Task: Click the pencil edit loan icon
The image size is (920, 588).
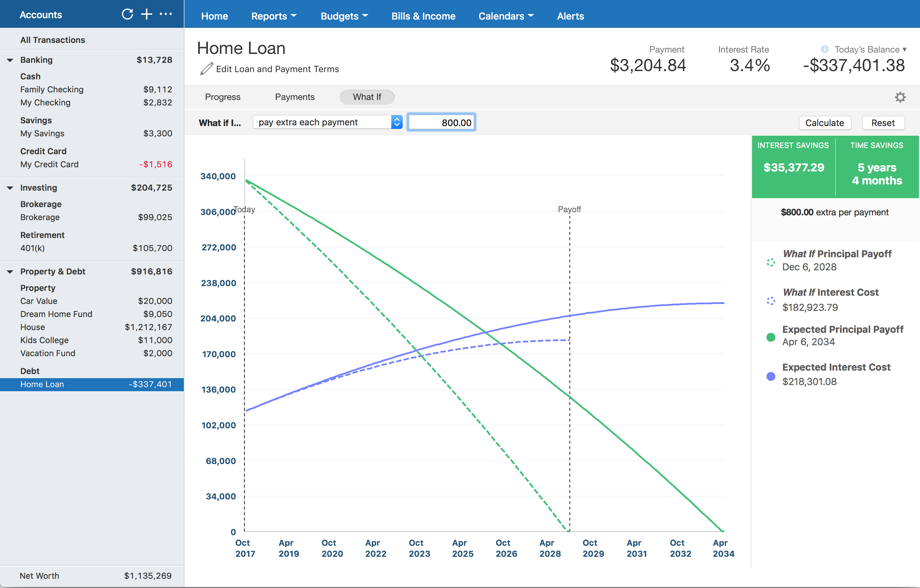Action: click(206, 69)
